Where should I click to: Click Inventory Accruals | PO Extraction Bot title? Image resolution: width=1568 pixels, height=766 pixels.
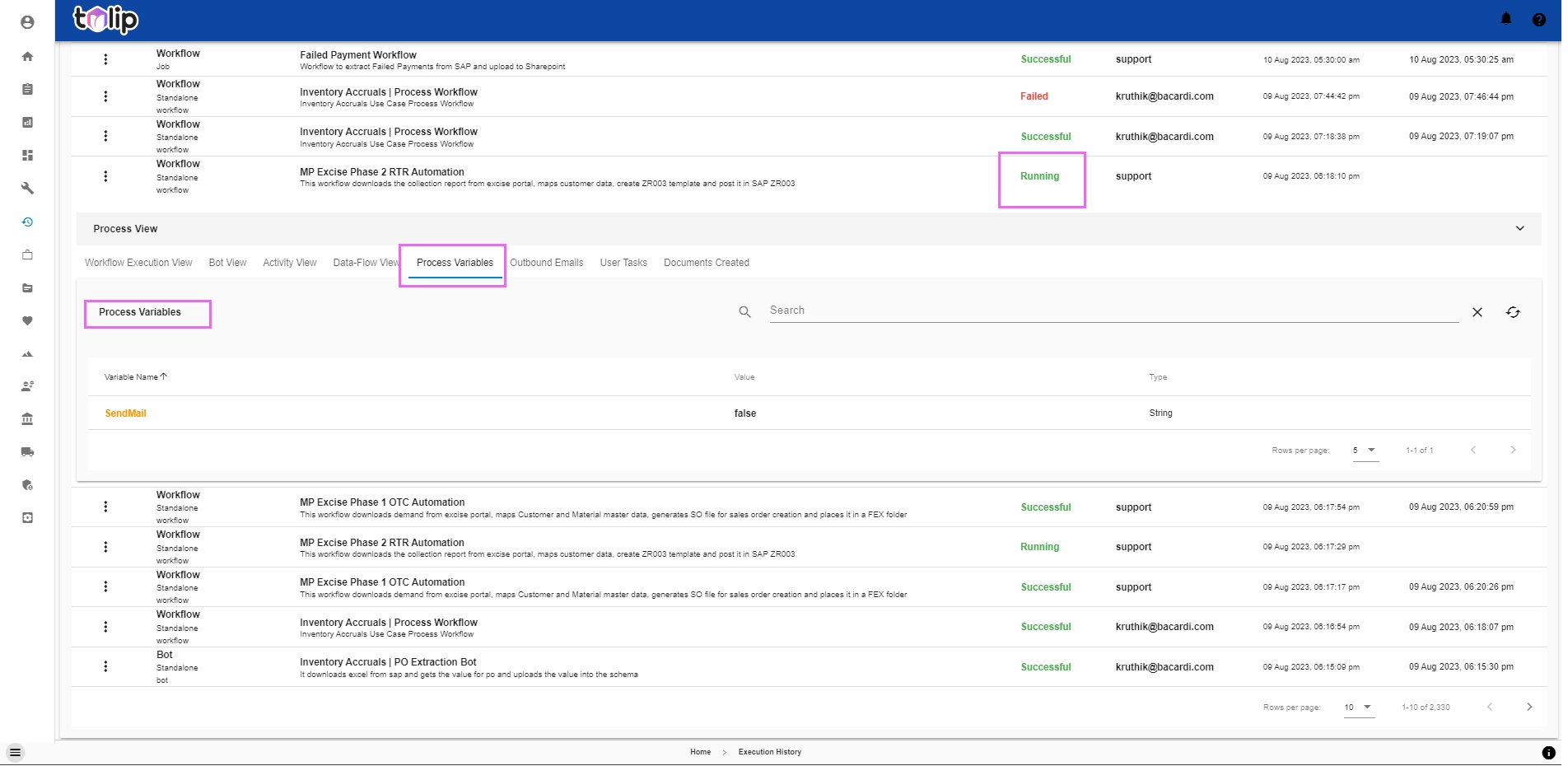388,662
